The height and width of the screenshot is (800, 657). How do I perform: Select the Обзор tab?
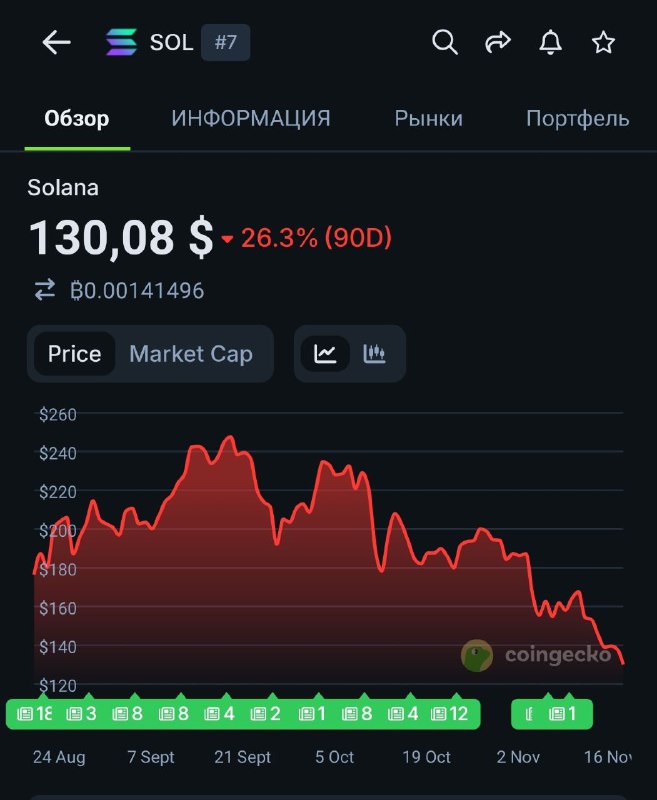click(76, 117)
